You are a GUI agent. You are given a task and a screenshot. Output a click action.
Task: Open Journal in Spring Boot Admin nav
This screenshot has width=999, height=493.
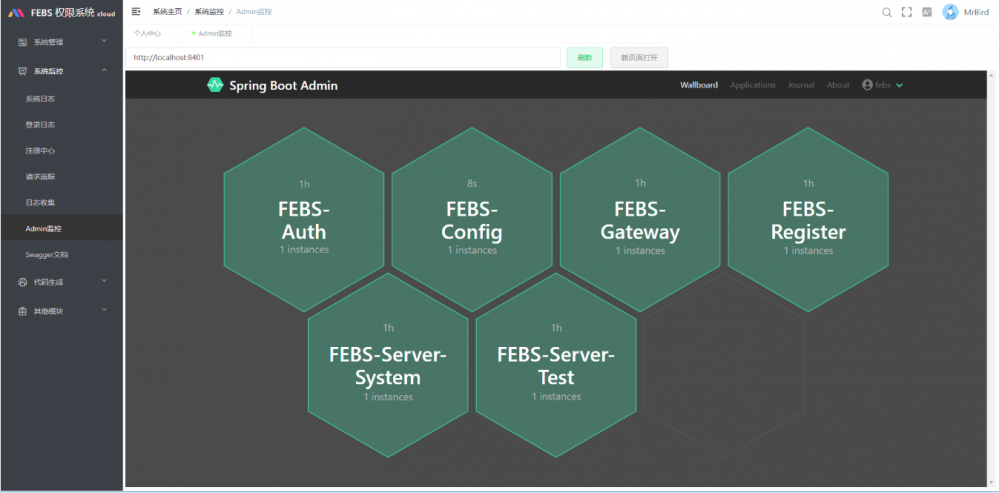coord(801,85)
